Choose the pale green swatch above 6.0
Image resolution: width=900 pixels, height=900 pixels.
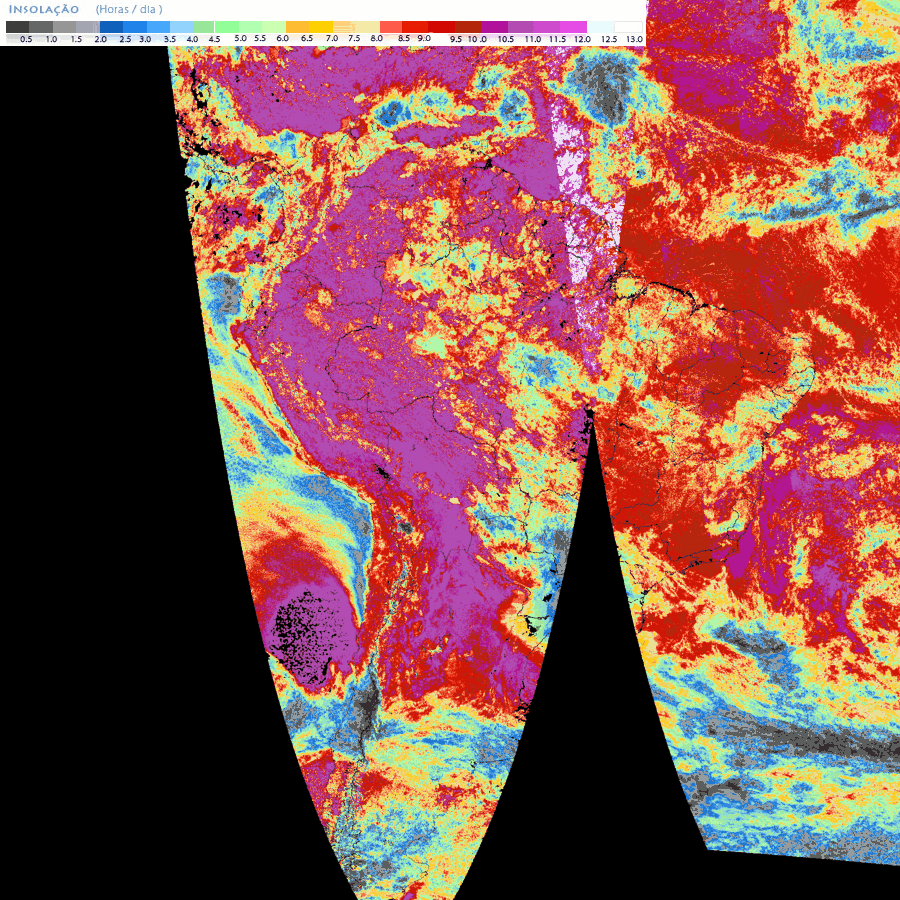(x=274, y=27)
